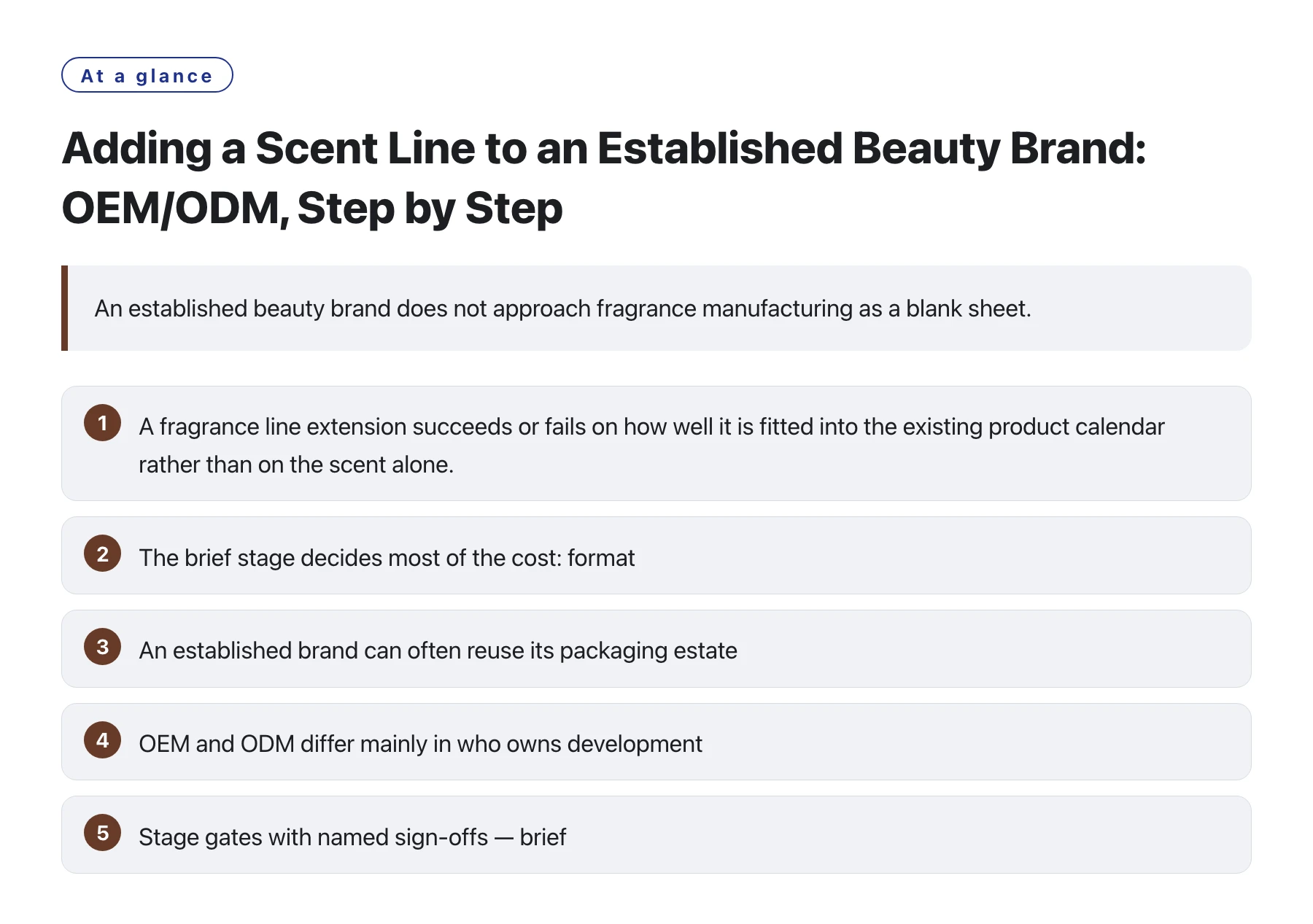Click the headline "Adding a Scent Line to an Established Beauty Brand"
The height and width of the screenshot is (924, 1313).
pos(604,178)
